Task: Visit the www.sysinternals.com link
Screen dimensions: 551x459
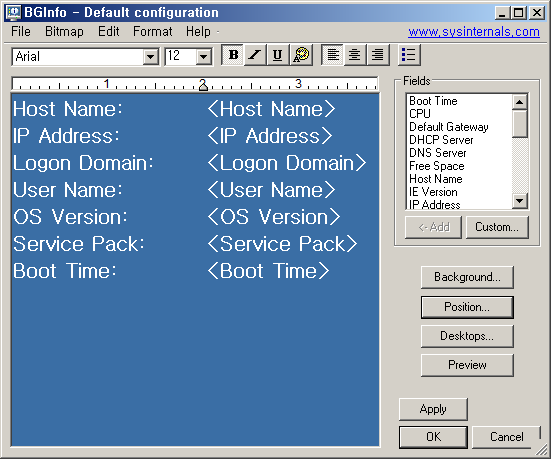Action: point(474,32)
